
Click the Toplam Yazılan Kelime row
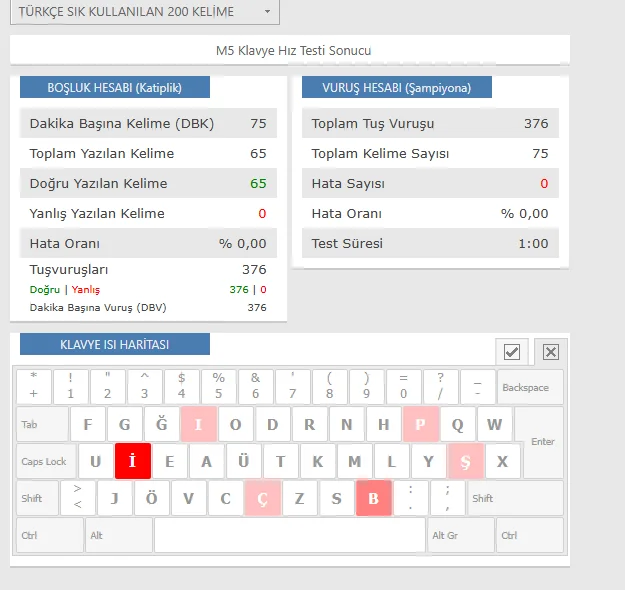pos(148,153)
